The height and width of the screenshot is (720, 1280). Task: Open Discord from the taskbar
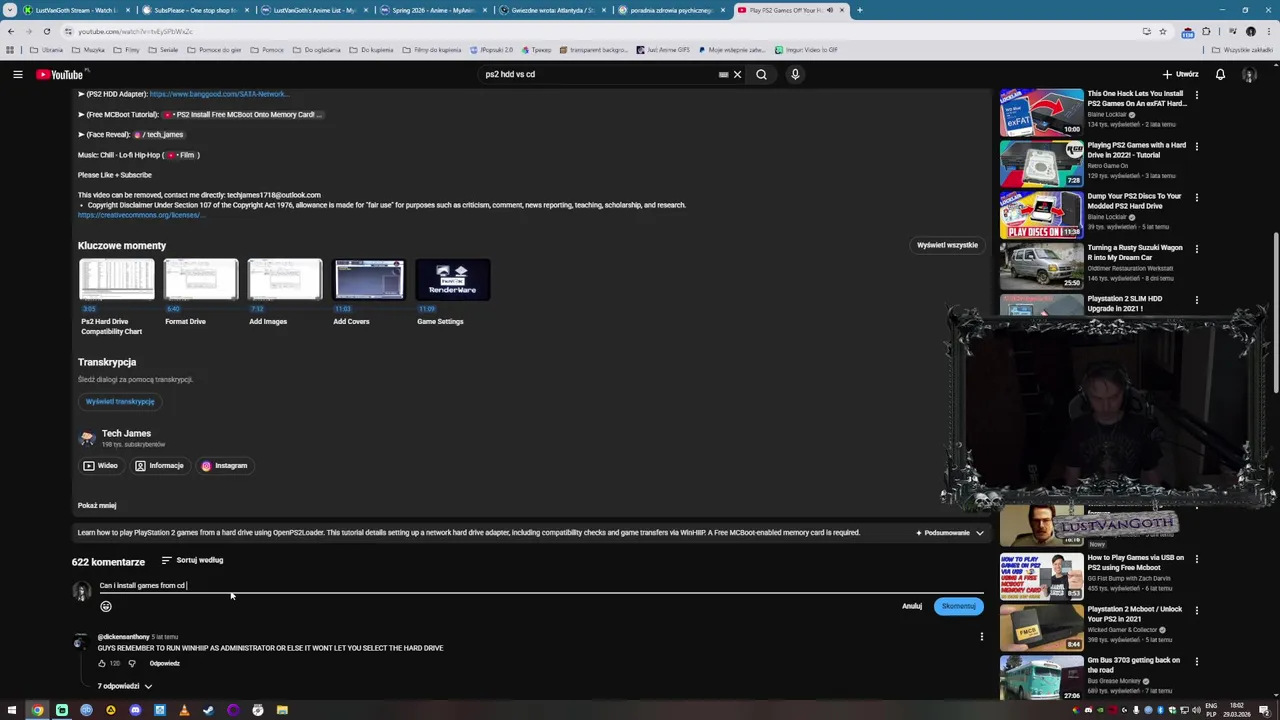coord(135,710)
